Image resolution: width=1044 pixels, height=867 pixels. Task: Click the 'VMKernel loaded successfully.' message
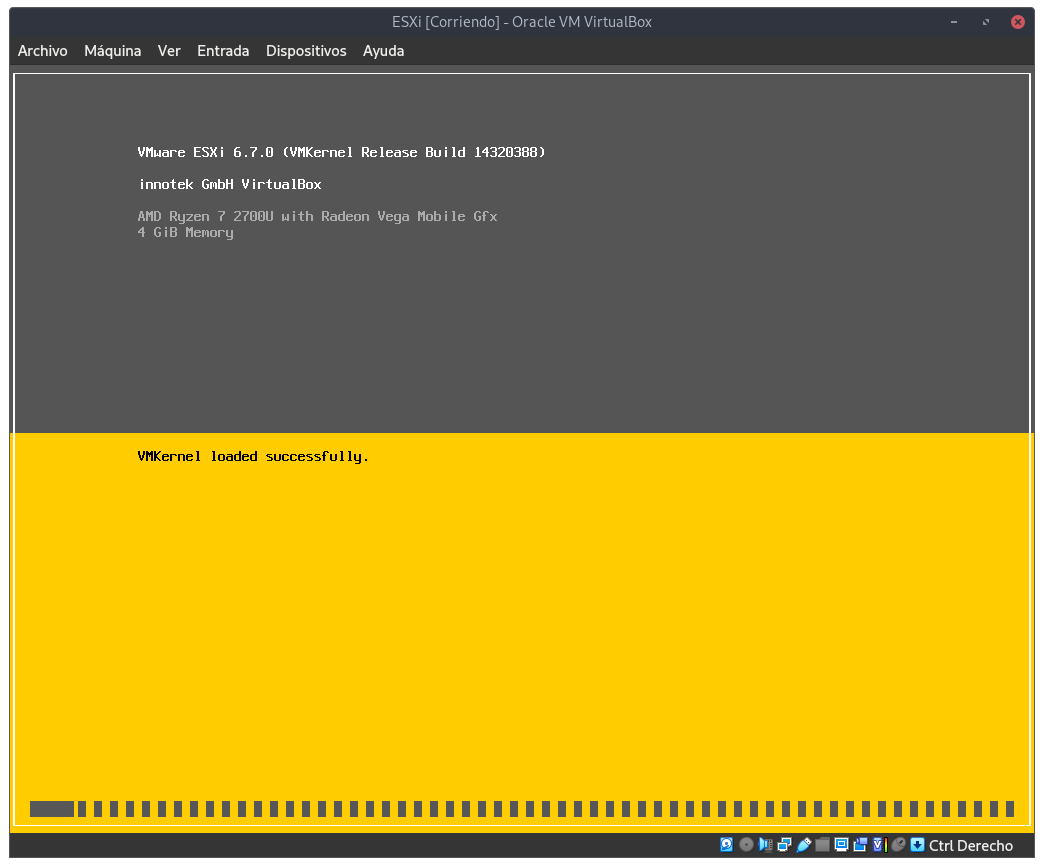coord(253,457)
